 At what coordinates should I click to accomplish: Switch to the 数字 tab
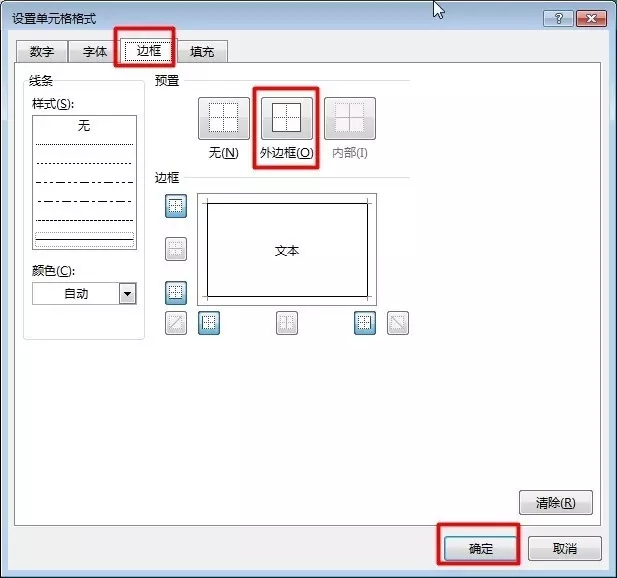(x=42, y=52)
